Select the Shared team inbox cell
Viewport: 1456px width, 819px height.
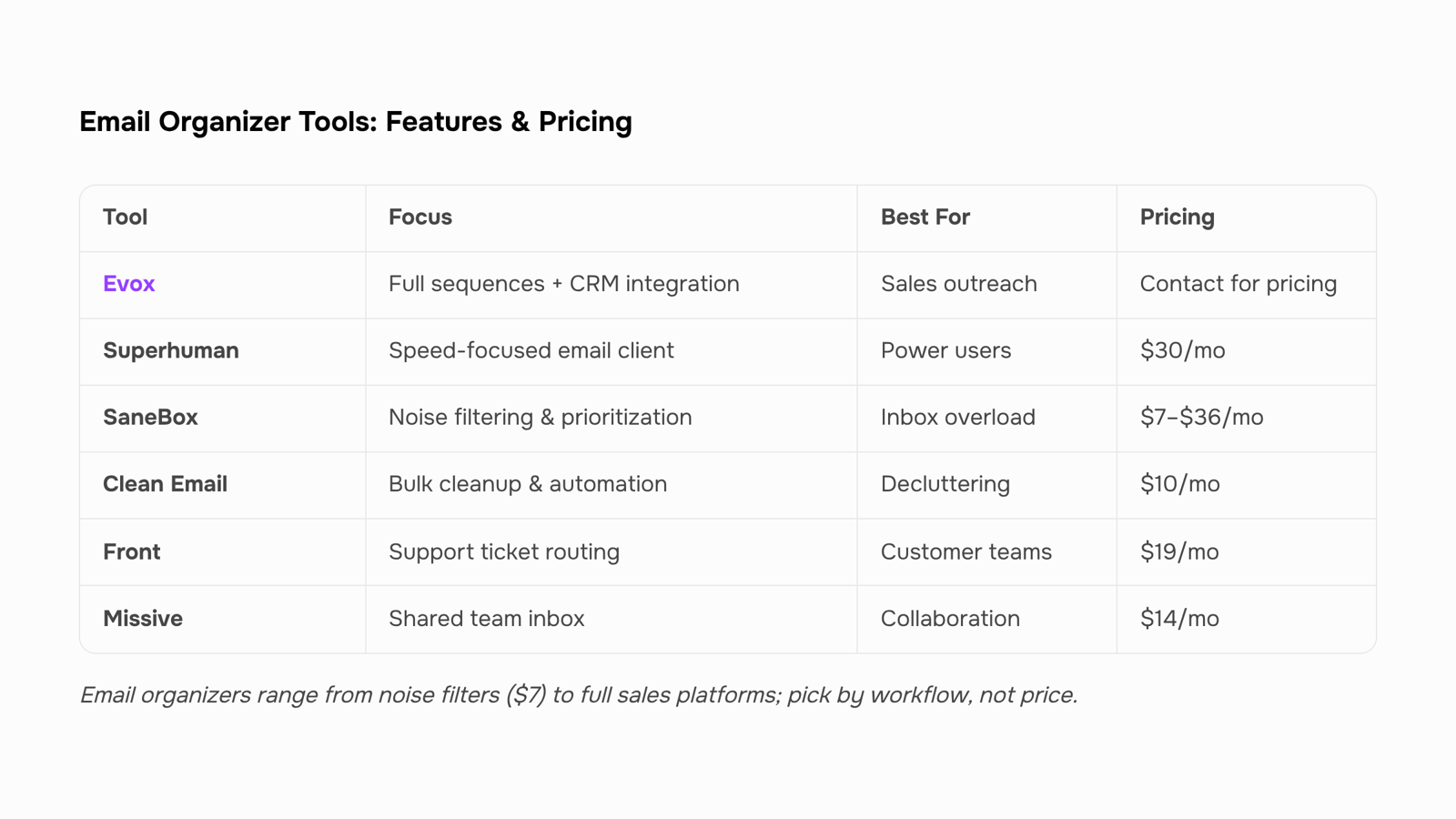pyautogui.click(x=487, y=619)
